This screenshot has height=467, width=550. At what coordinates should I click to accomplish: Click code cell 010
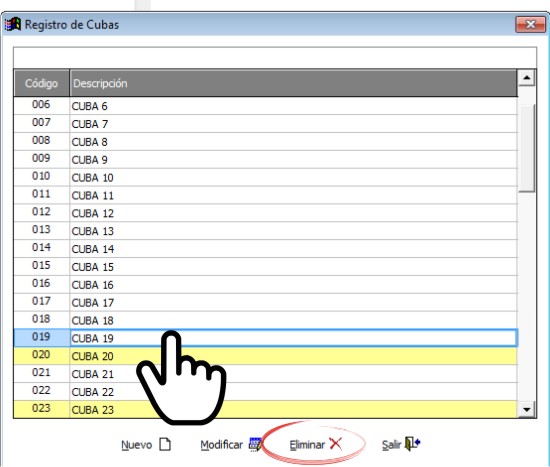(x=41, y=178)
